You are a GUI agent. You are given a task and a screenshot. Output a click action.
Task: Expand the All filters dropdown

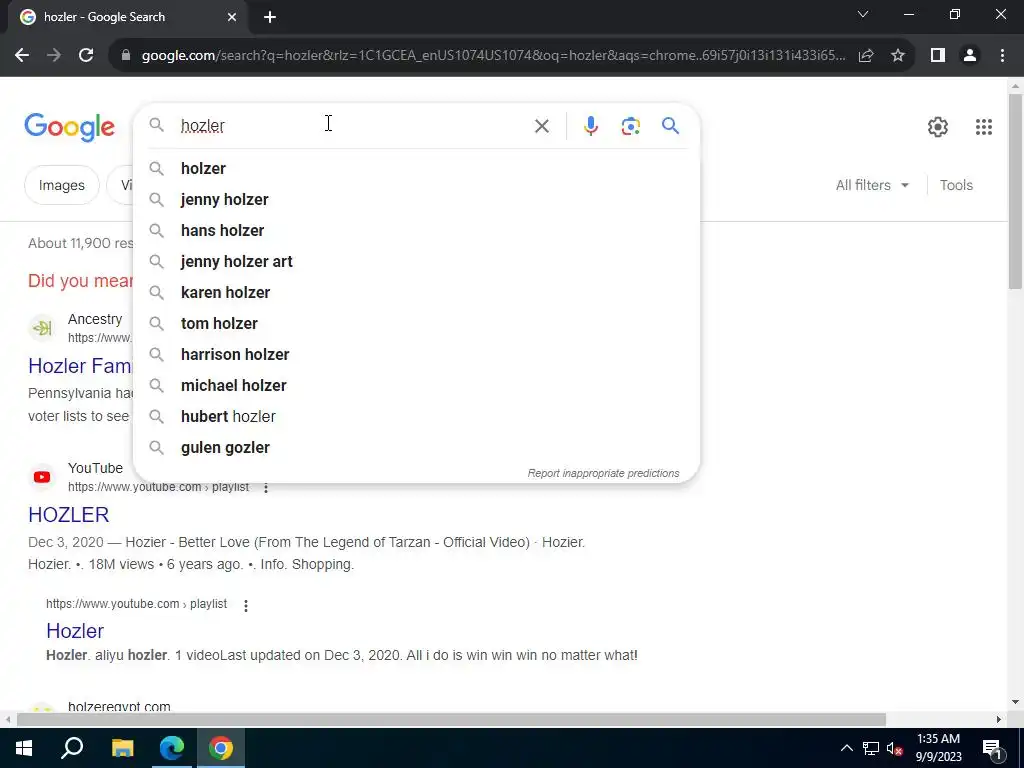tap(872, 185)
